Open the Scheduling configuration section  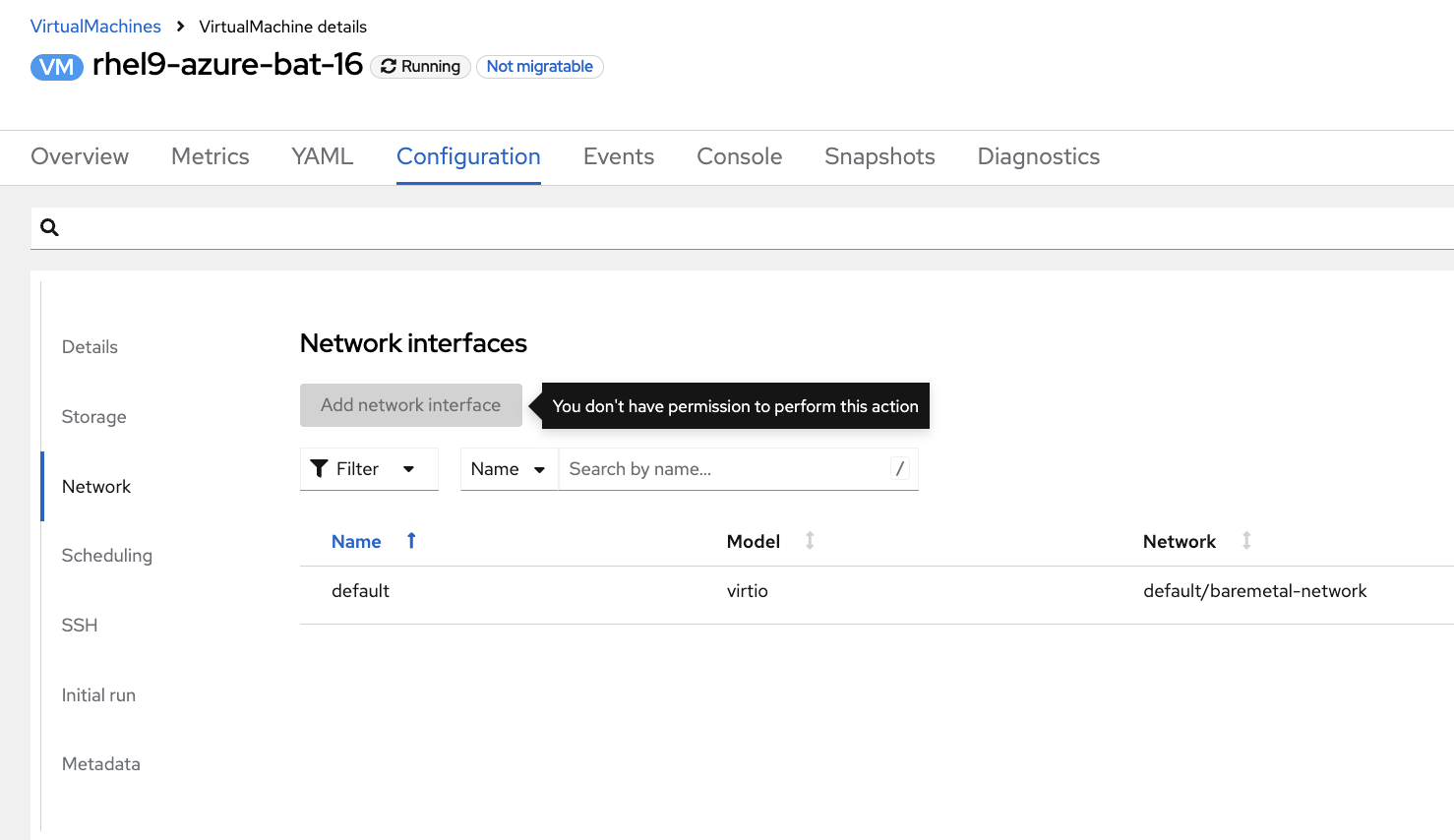[106, 556]
